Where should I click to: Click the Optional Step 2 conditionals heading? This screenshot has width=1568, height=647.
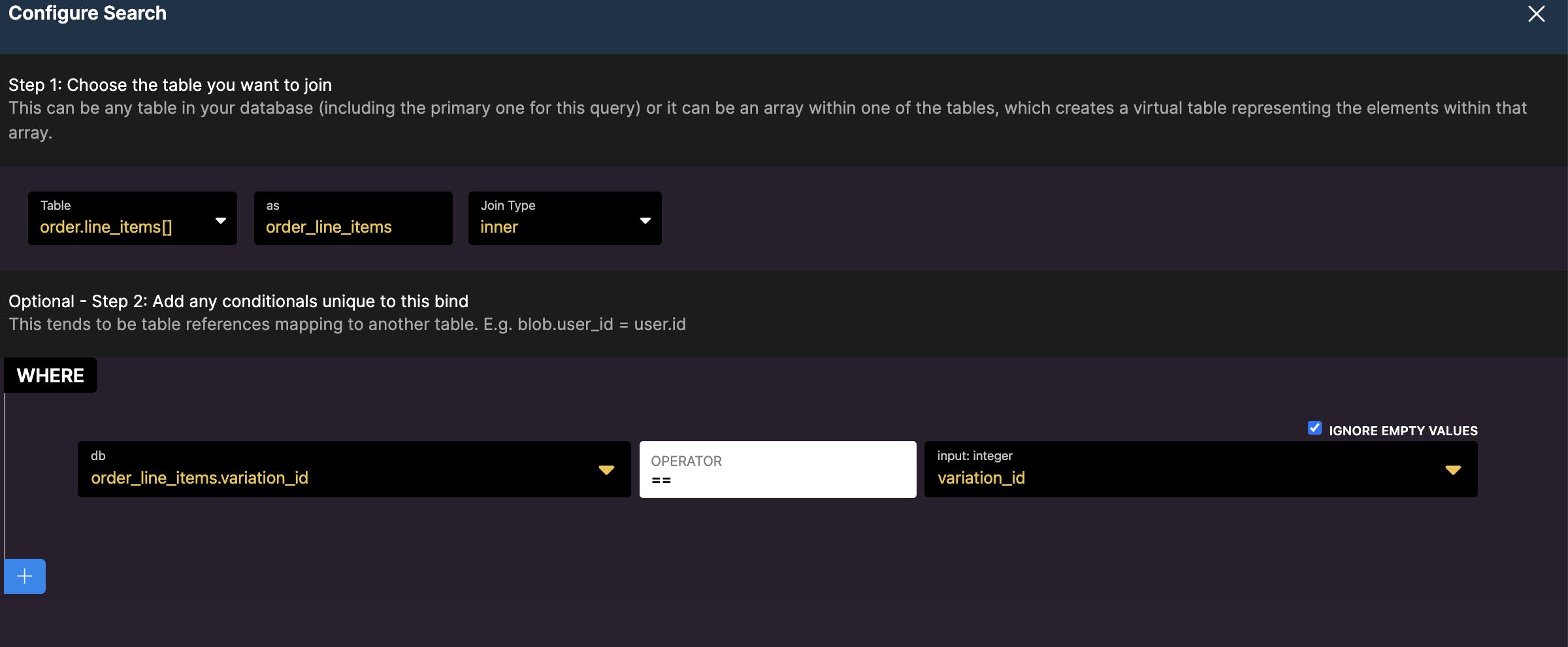pos(238,301)
